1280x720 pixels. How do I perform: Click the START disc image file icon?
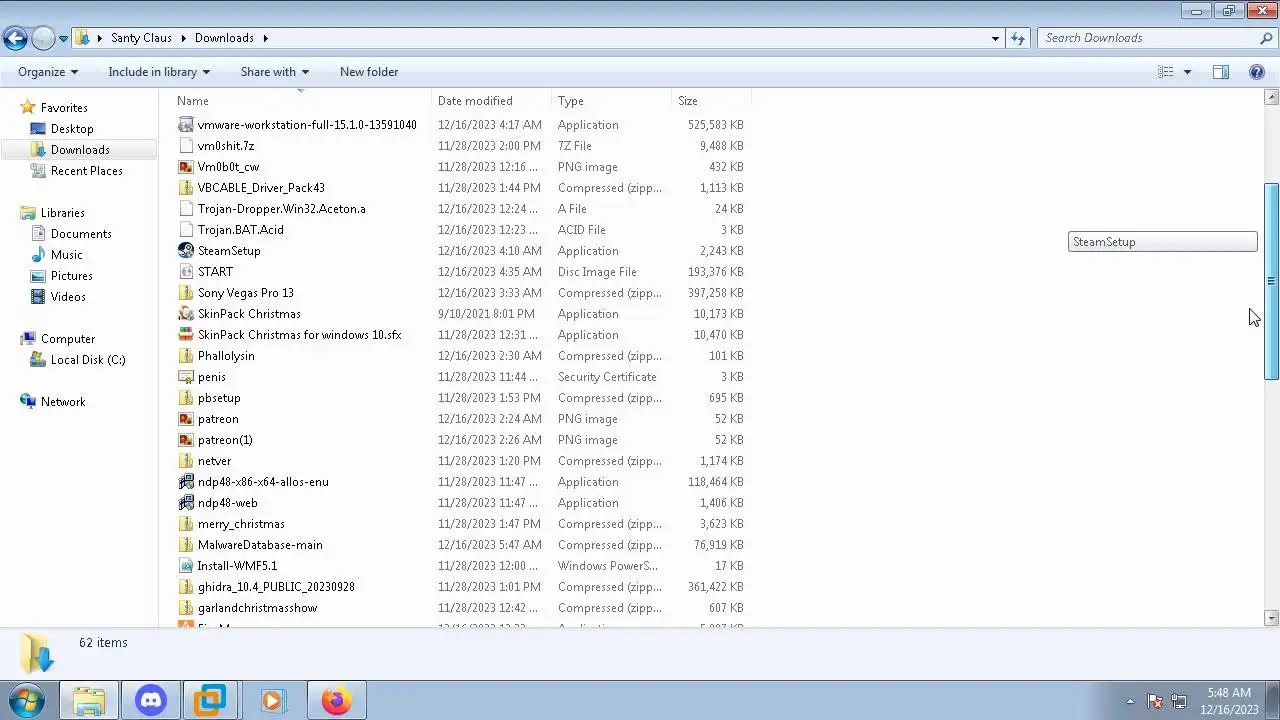pyautogui.click(x=185, y=272)
